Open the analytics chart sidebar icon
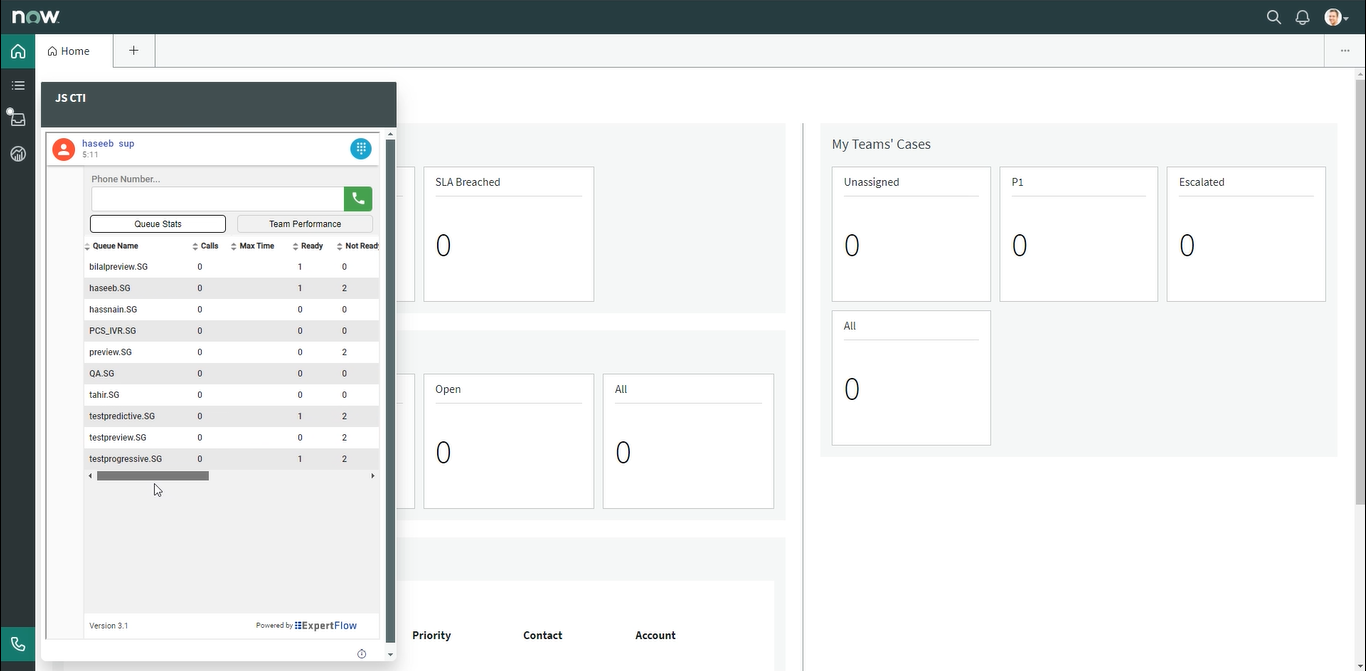 tap(18, 154)
